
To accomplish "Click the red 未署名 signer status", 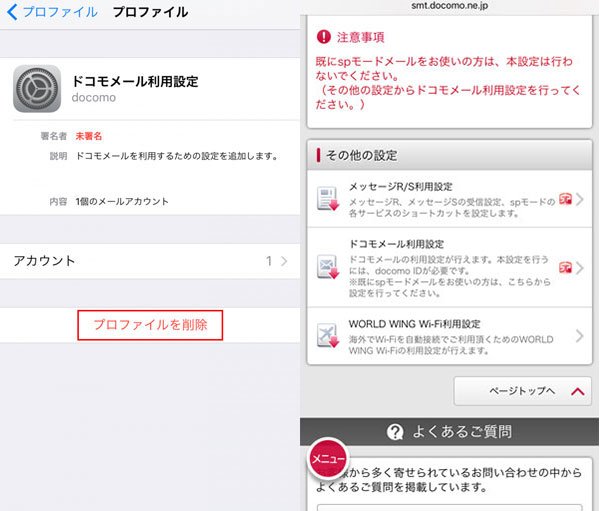I will 89,136.
